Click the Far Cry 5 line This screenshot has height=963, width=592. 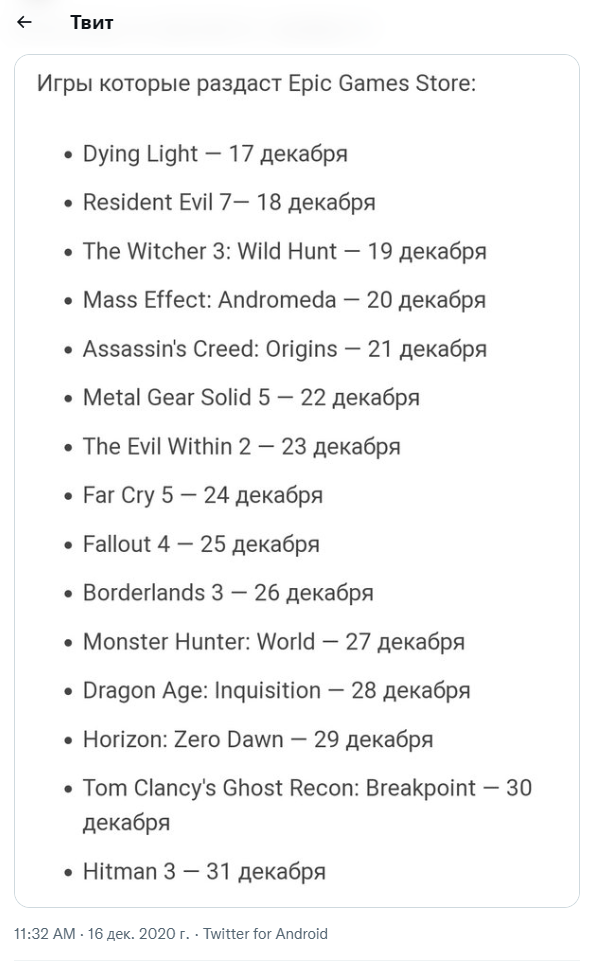[203, 495]
